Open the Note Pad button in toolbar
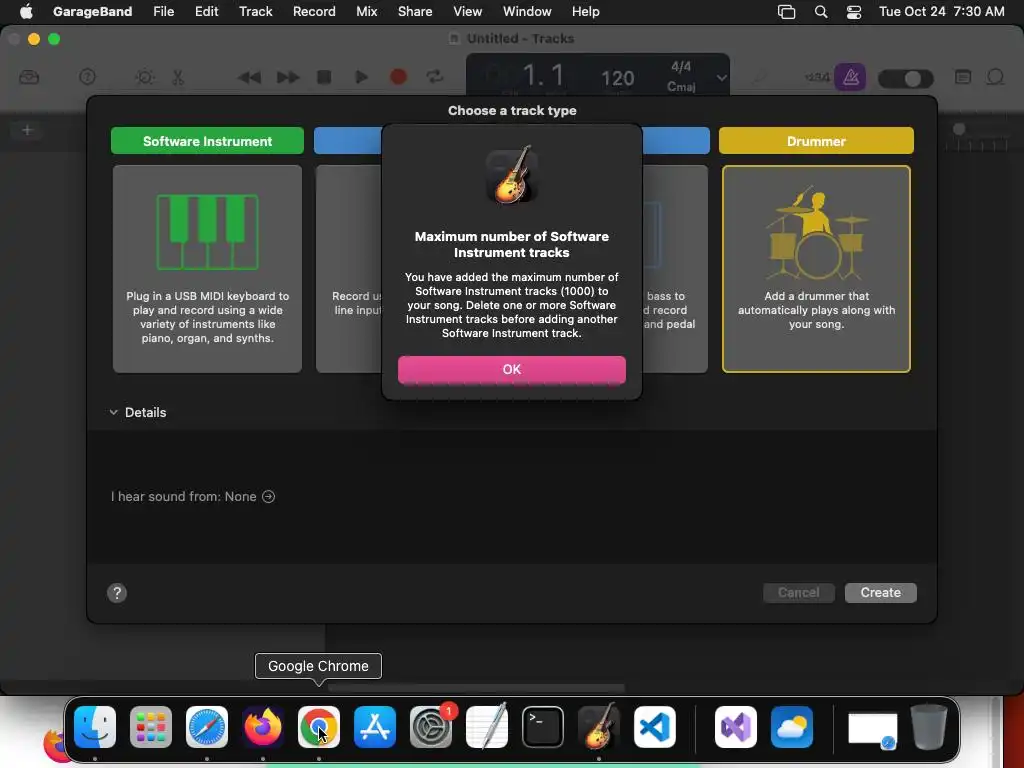The width and height of the screenshot is (1024, 768). [963, 77]
